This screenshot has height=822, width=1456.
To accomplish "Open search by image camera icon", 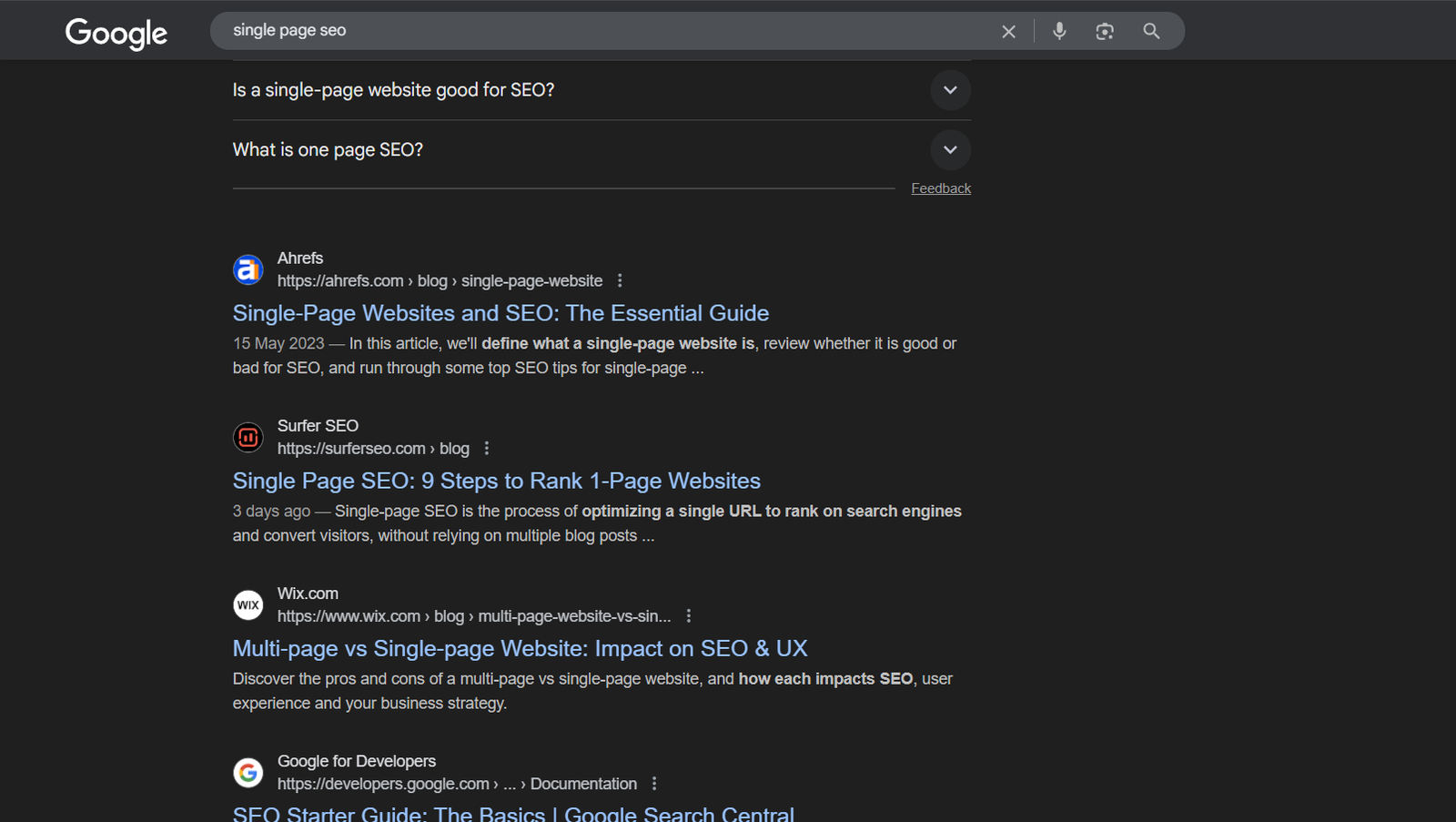I will click(1105, 31).
